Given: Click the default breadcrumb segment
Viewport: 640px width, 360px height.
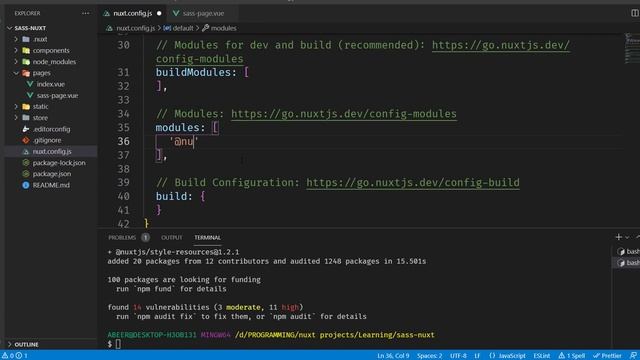Looking at the screenshot, I should coord(183,28).
